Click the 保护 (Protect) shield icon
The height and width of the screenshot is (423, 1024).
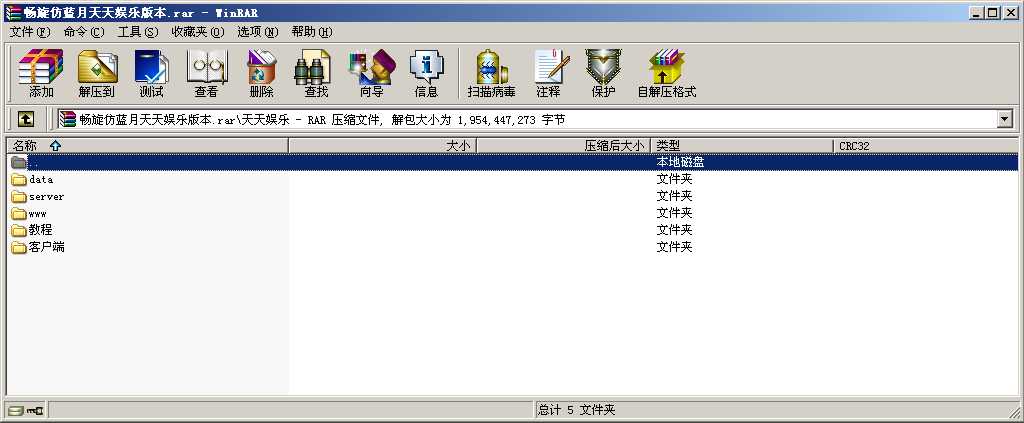603,73
